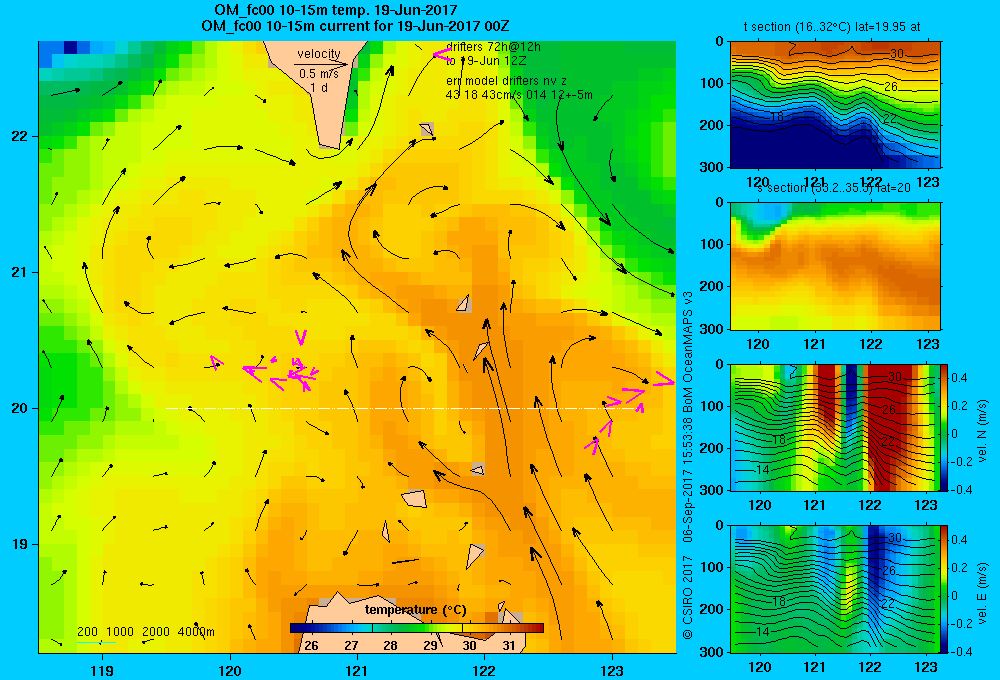Open the temperature section plot panel
The height and width of the screenshot is (680, 1000).
coord(835,105)
